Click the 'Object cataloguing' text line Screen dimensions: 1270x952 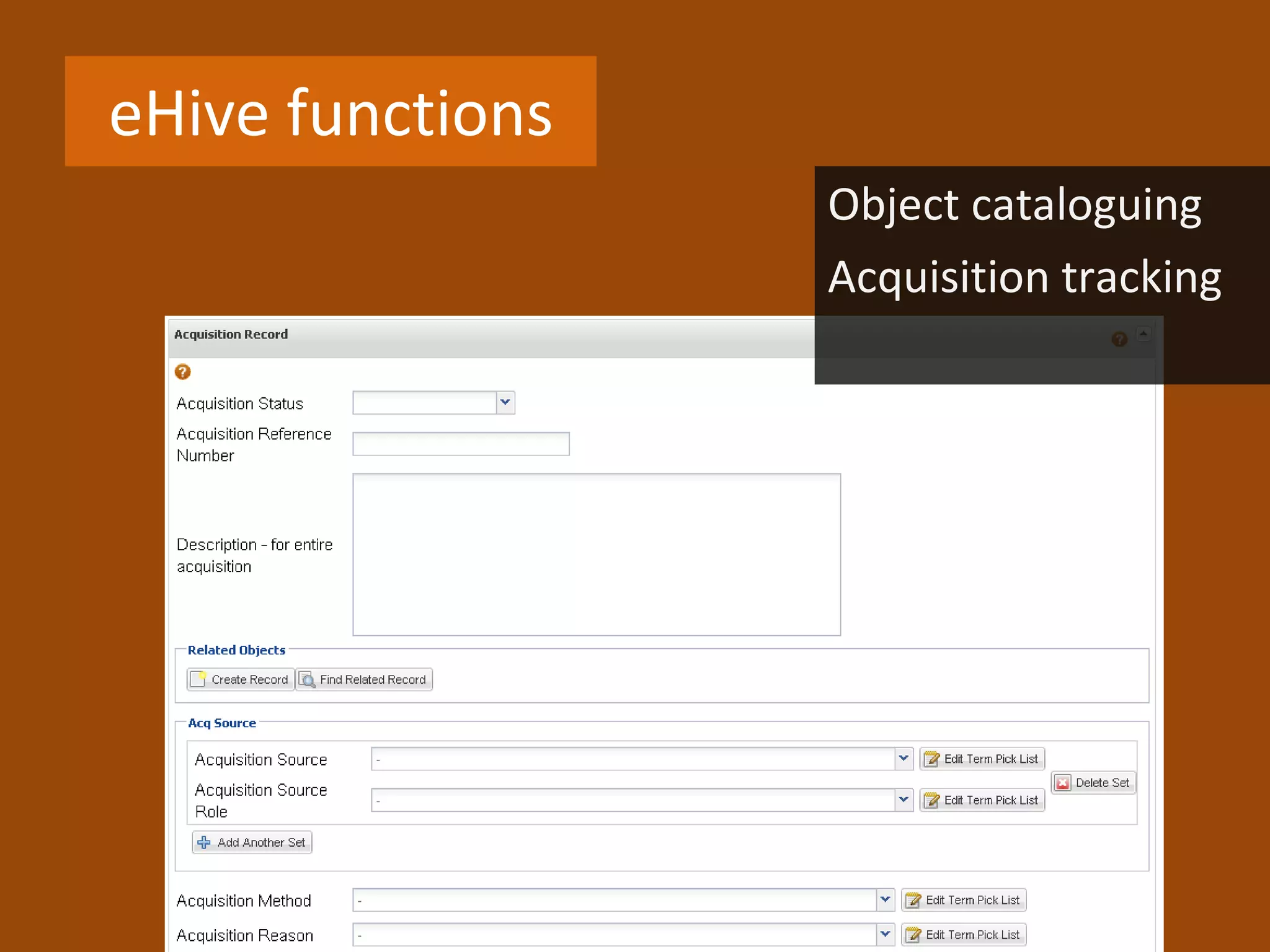pyautogui.click(x=1015, y=205)
